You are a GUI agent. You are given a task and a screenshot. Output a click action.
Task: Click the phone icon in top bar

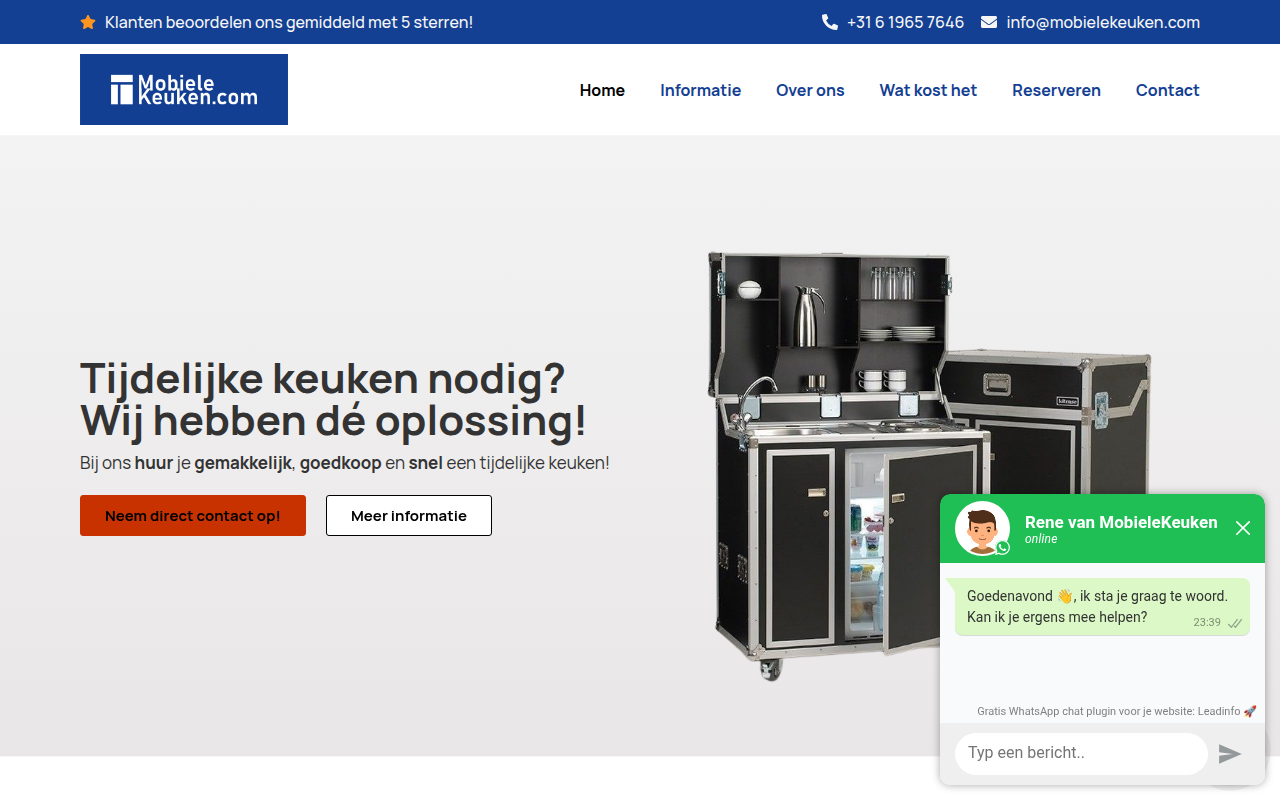830,22
